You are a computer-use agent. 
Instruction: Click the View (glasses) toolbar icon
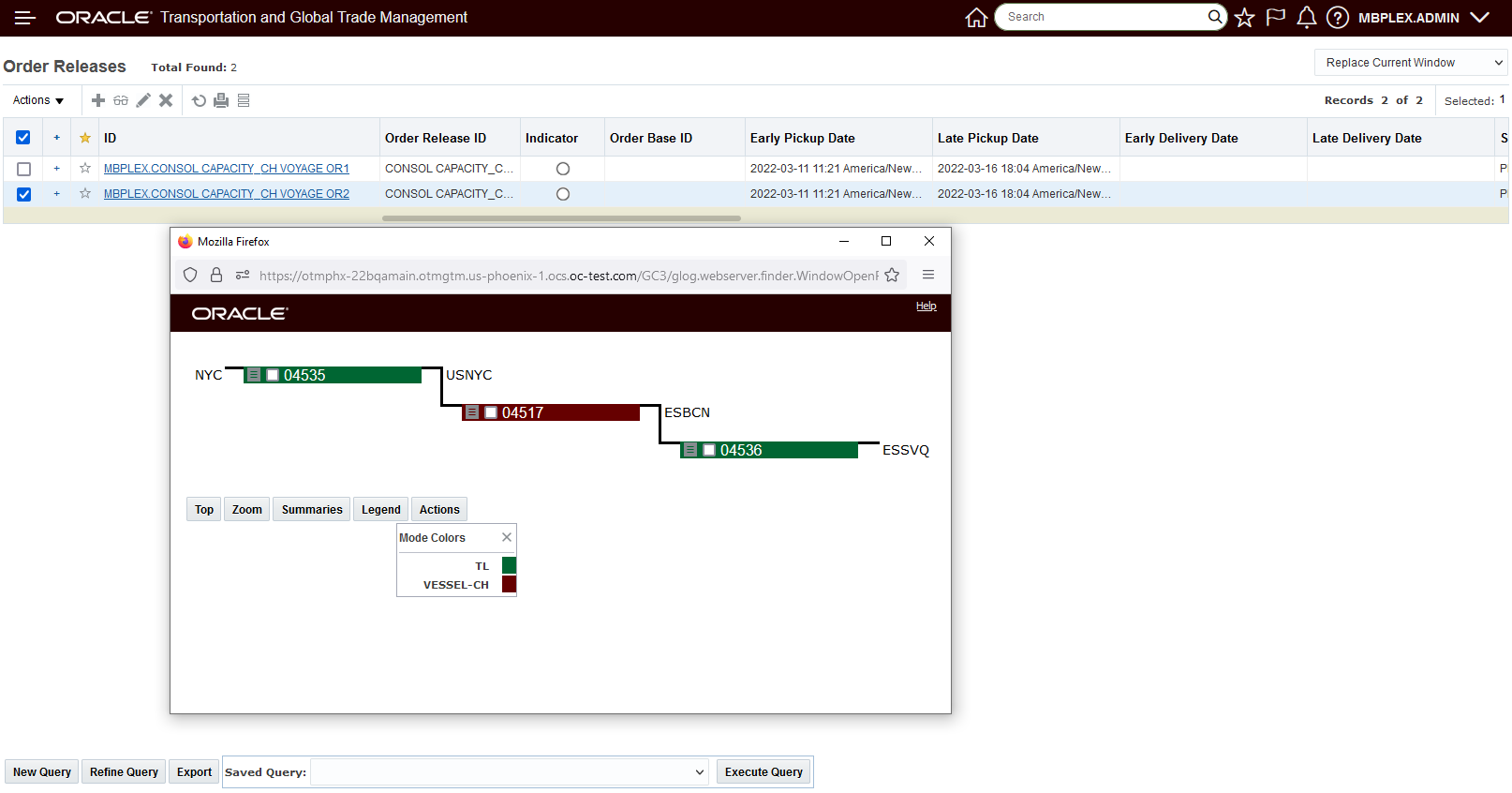tap(121, 100)
